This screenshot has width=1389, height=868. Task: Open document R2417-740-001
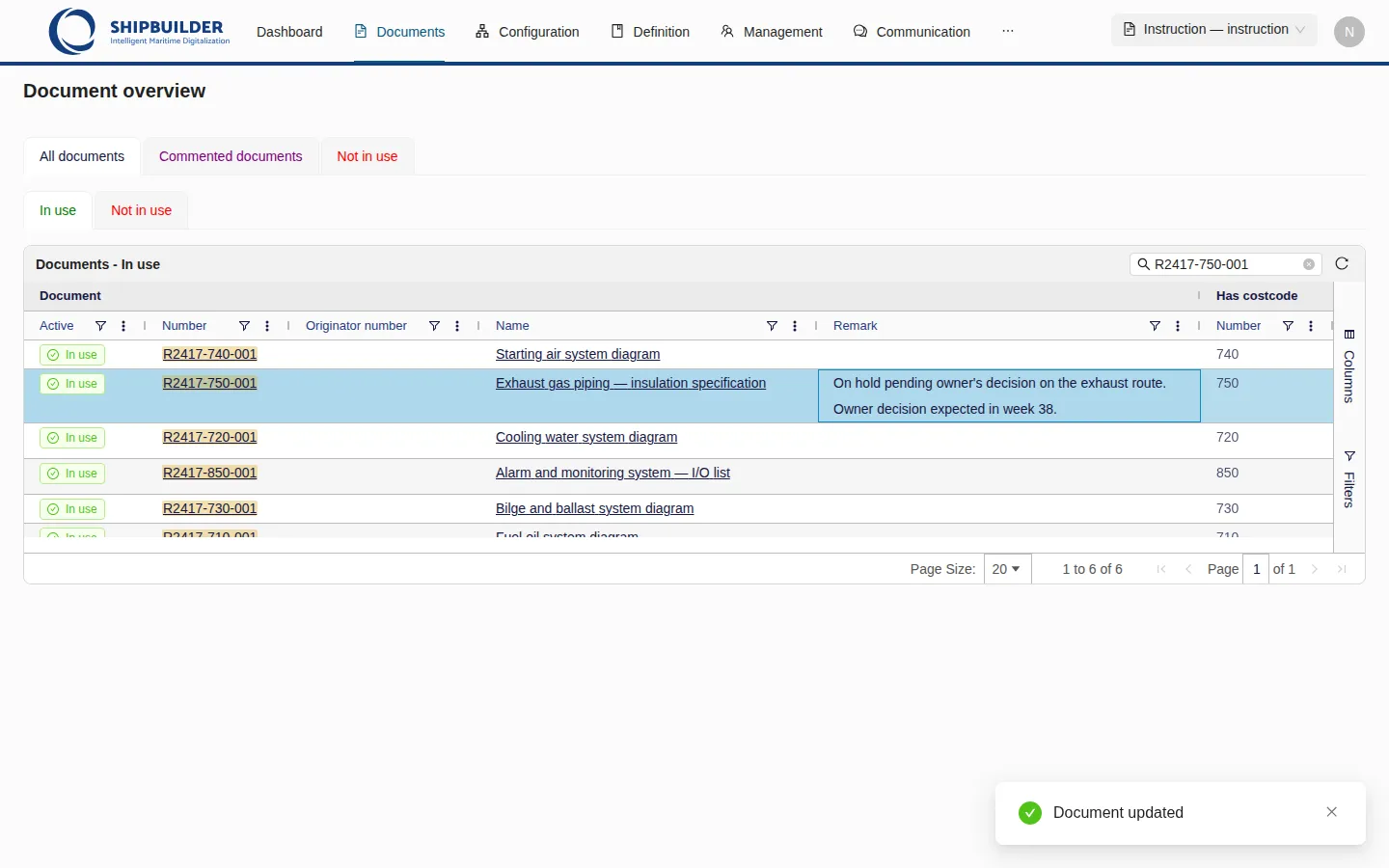pyautogui.click(x=209, y=354)
